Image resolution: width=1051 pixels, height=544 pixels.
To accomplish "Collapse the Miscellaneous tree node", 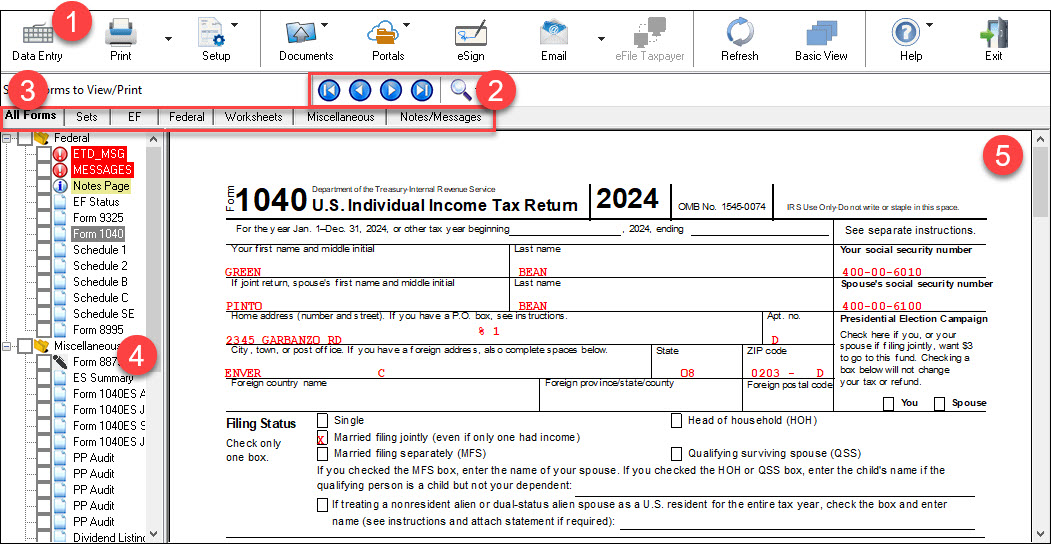I will [7, 346].
